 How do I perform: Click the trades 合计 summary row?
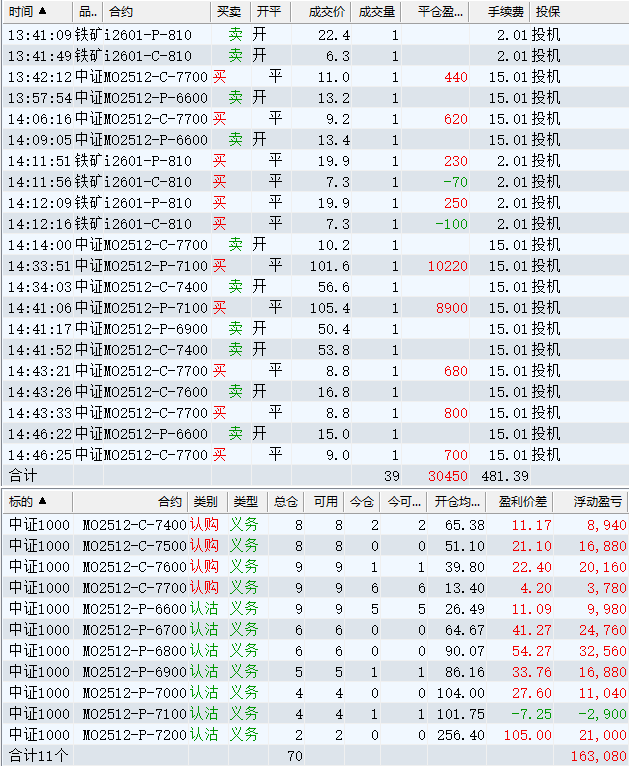[x=315, y=476]
